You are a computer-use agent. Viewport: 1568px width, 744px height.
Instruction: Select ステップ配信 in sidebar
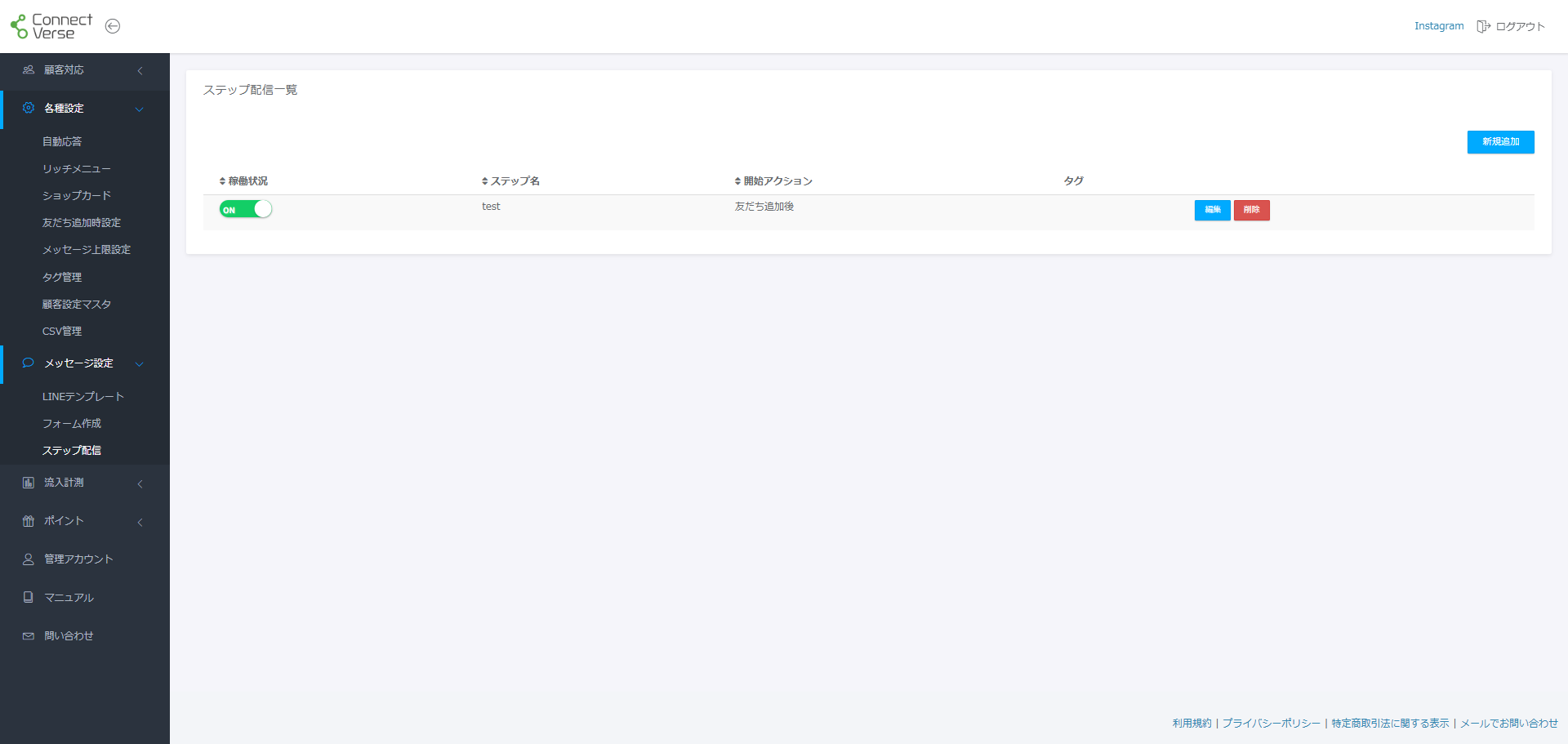pyautogui.click(x=72, y=450)
